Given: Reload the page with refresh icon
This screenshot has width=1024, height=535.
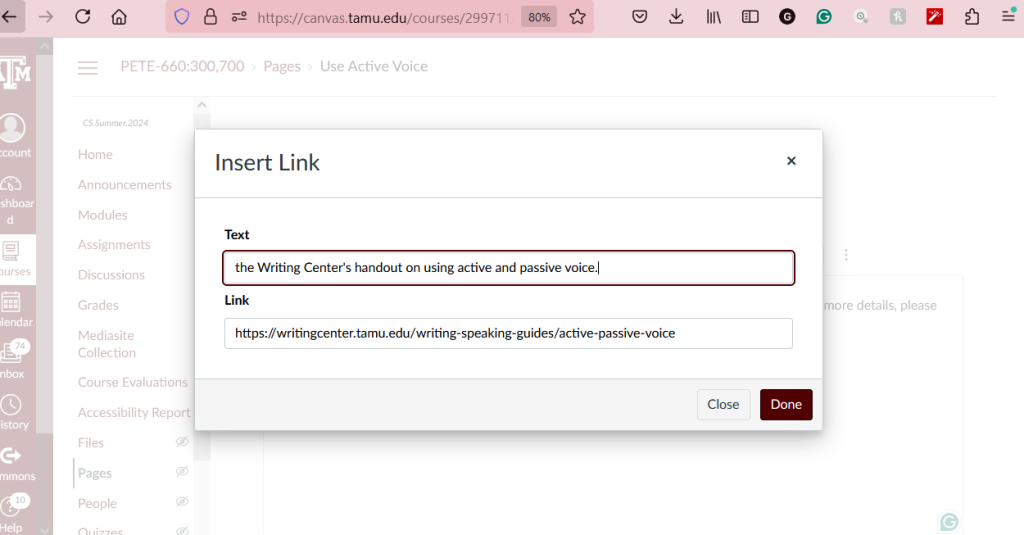Looking at the screenshot, I should 82,16.
